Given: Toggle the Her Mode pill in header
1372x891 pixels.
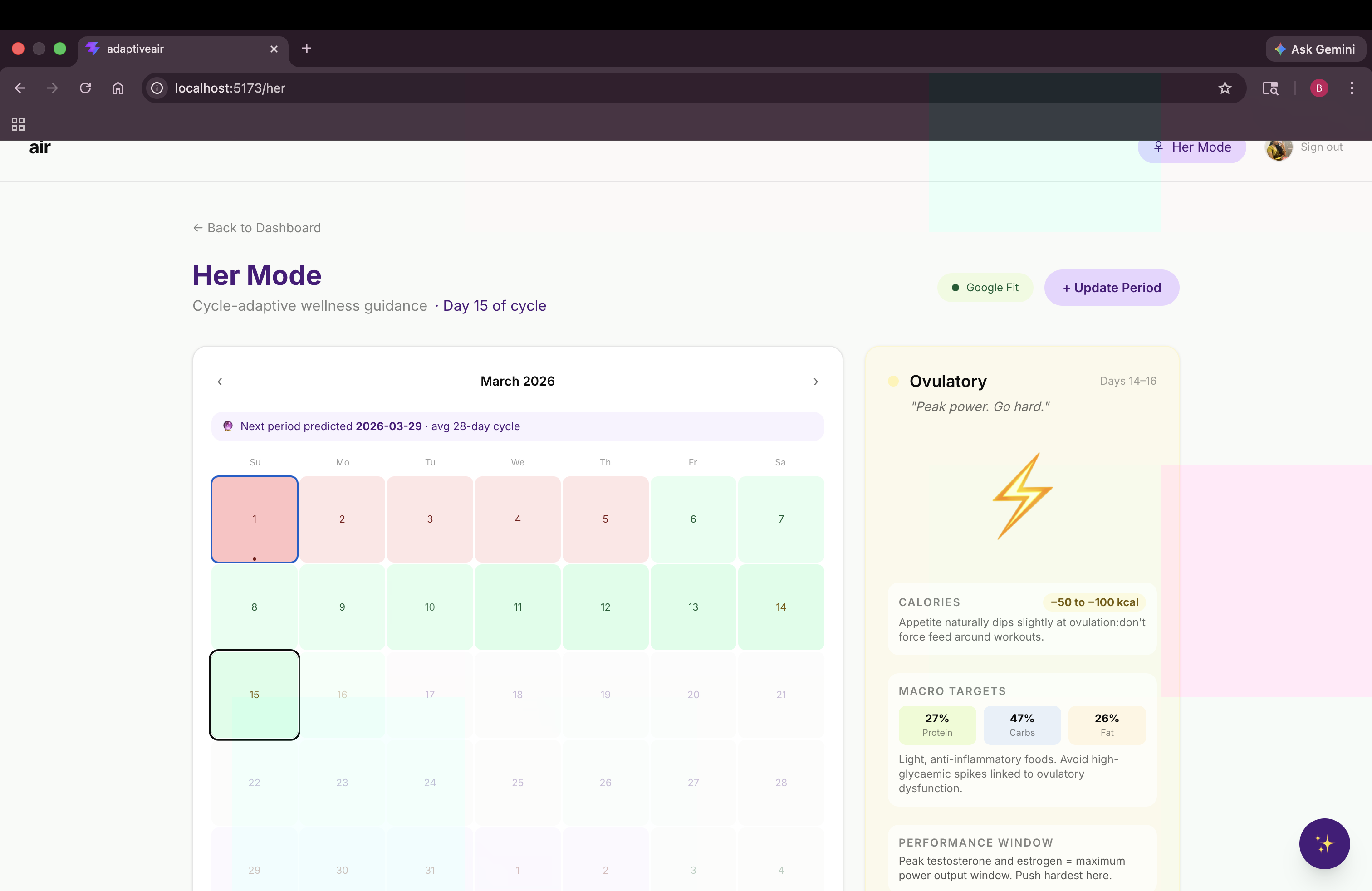Looking at the screenshot, I should click(1191, 147).
